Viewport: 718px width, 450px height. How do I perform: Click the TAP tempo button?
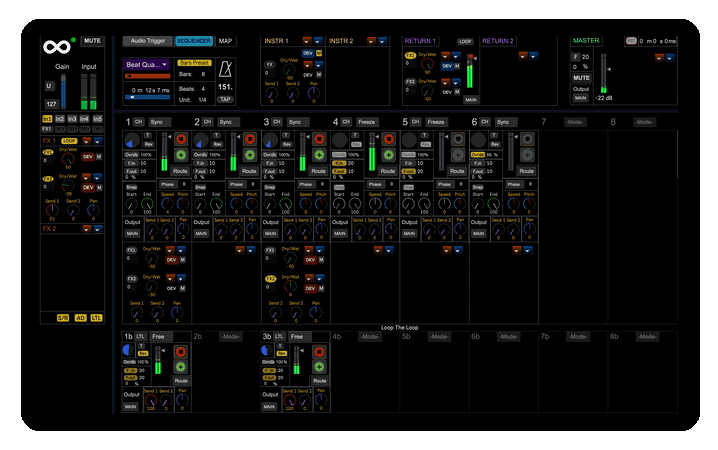click(x=226, y=99)
